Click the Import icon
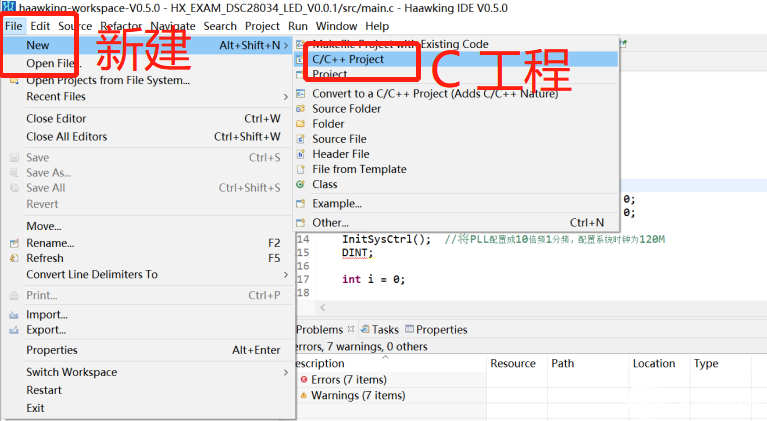 14,315
